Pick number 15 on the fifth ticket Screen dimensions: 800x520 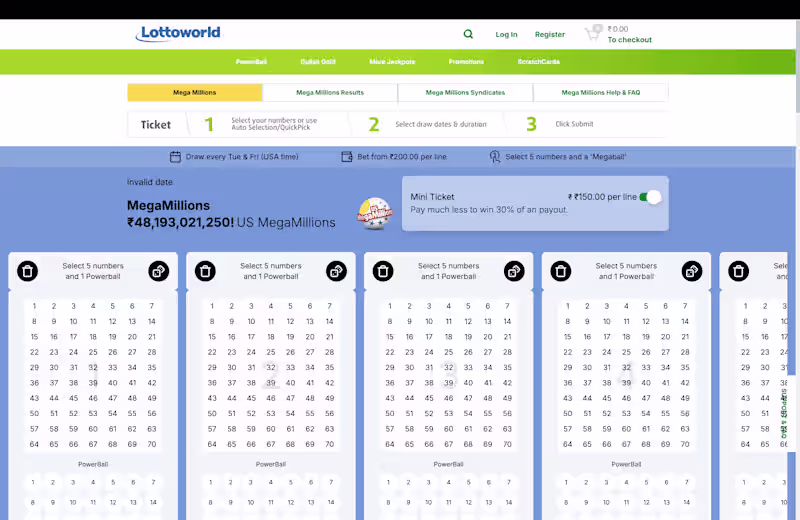(x=745, y=337)
